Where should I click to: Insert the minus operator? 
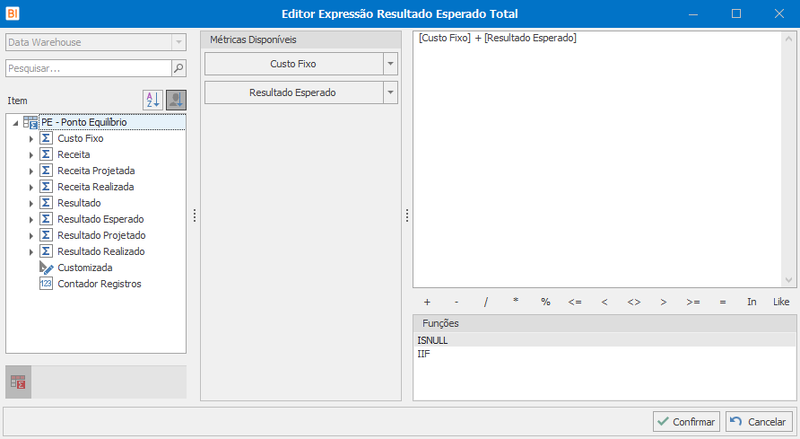456,302
